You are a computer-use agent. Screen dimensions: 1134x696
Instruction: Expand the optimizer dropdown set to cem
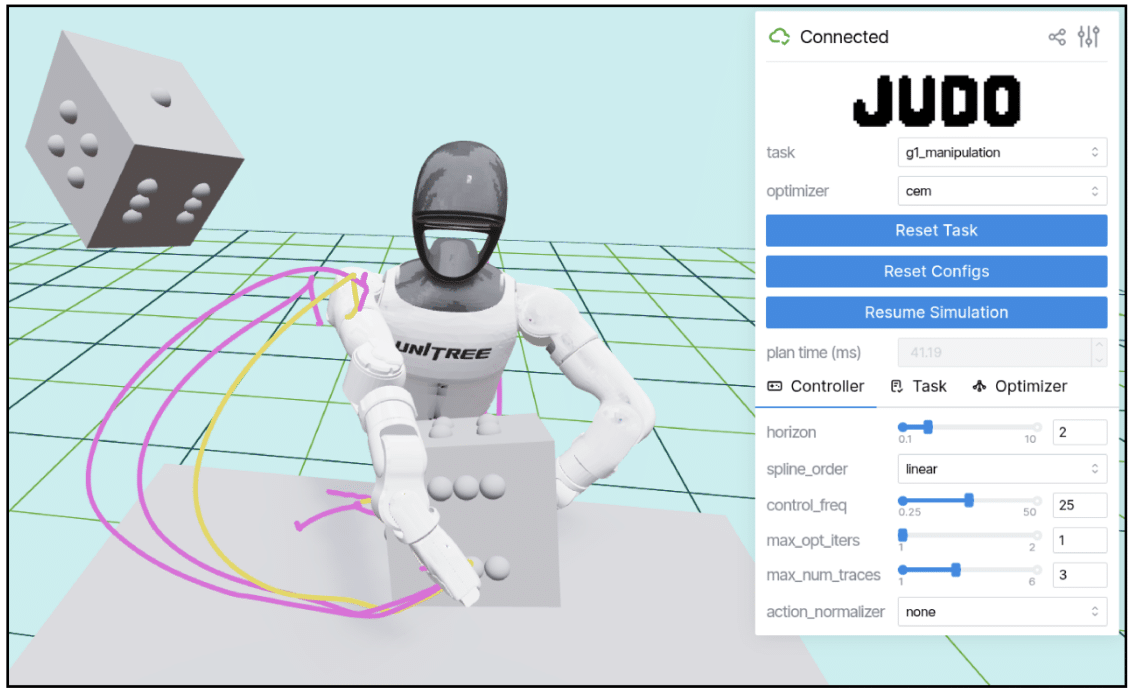[1001, 190]
